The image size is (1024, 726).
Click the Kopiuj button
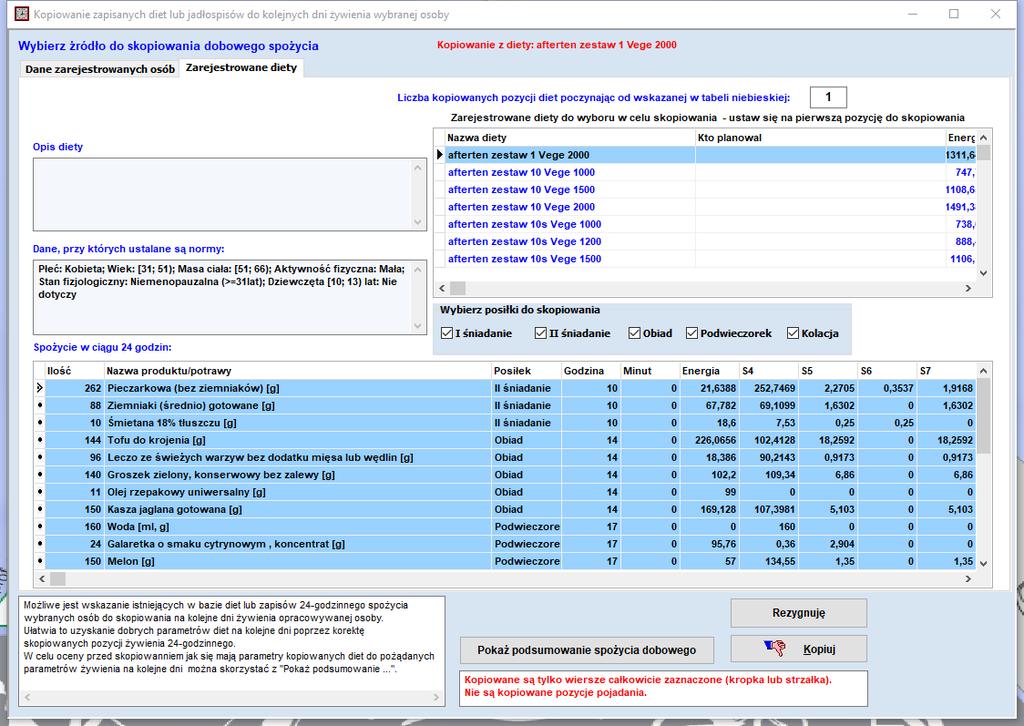coord(799,649)
